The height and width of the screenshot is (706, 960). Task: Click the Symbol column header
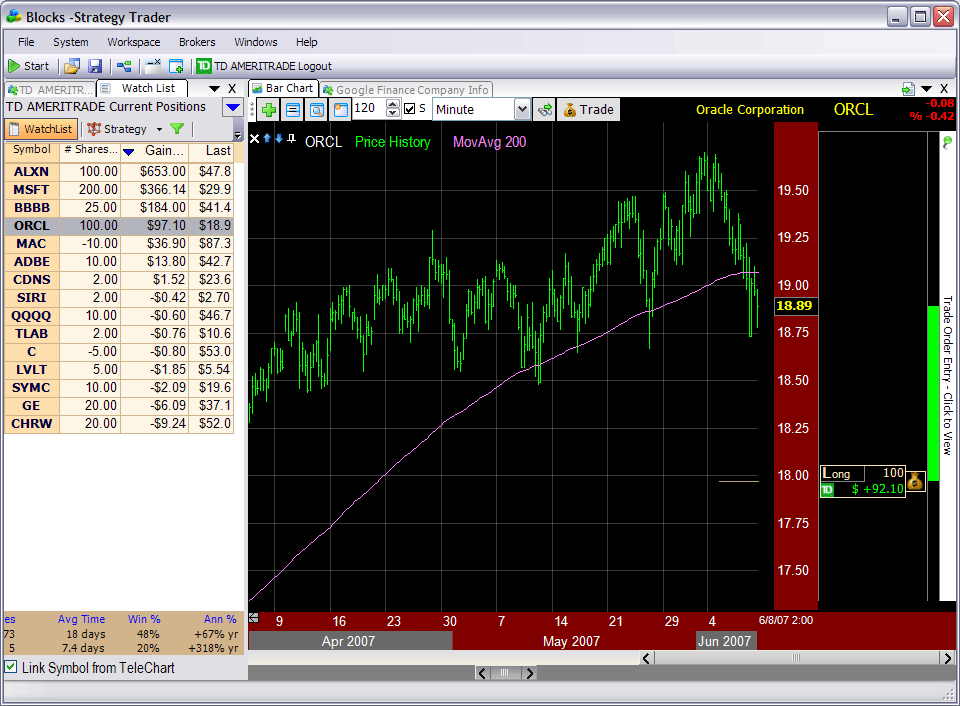click(32, 150)
